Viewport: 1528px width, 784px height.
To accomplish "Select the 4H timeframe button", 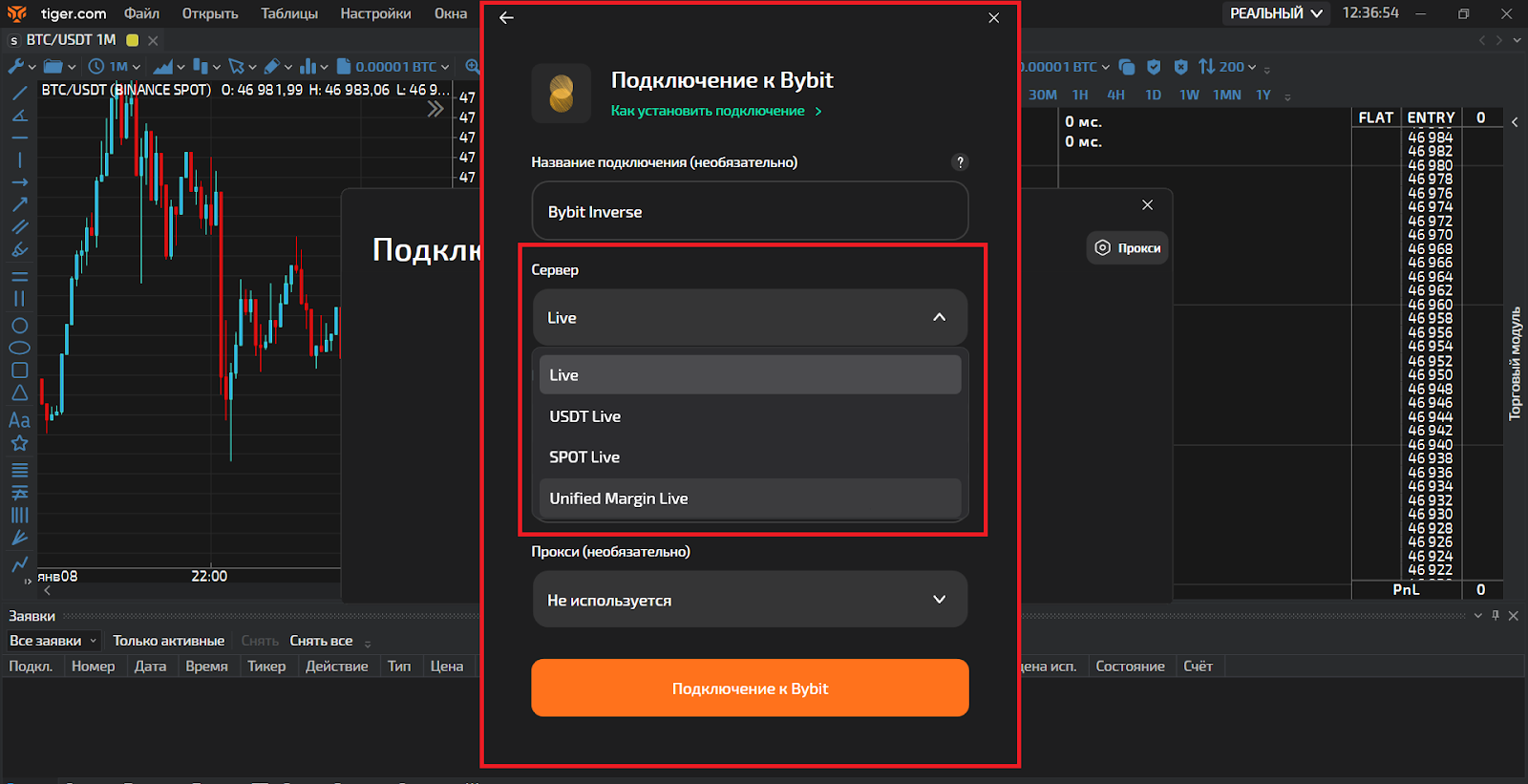I will (1115, 95).
